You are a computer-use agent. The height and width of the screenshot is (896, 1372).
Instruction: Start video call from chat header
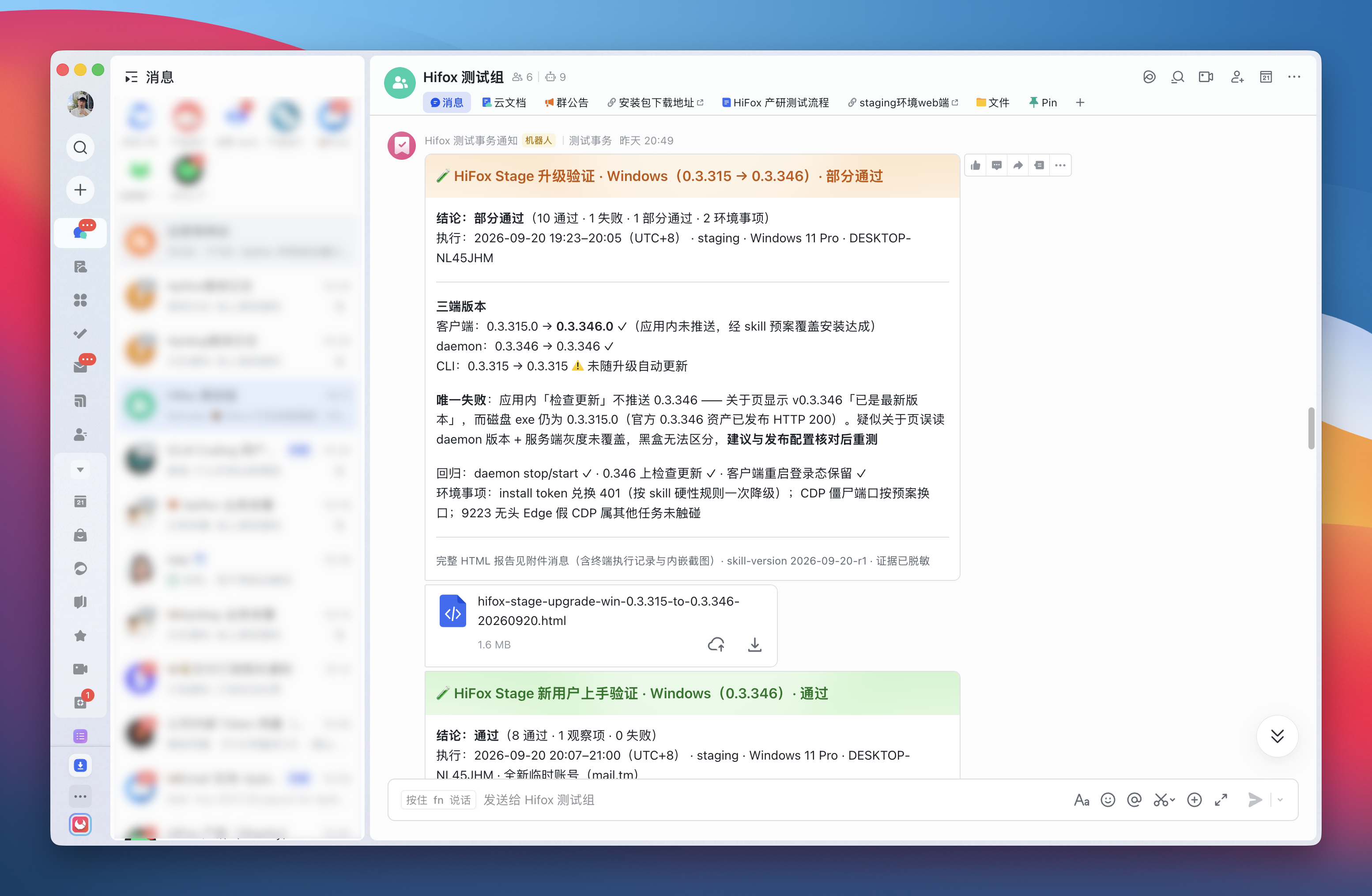pyautogui.click(x=1206, y=77)
